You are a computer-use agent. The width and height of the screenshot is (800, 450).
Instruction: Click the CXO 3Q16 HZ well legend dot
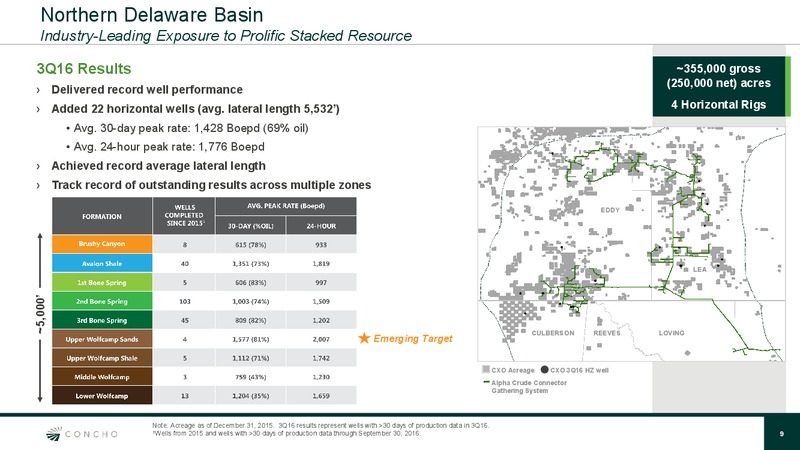(544, 369)
